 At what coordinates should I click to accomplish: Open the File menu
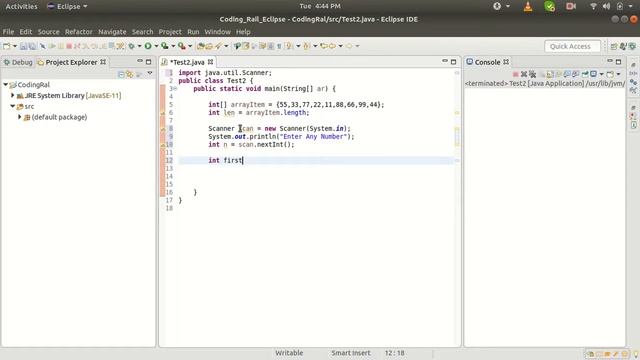click(8, 32)
